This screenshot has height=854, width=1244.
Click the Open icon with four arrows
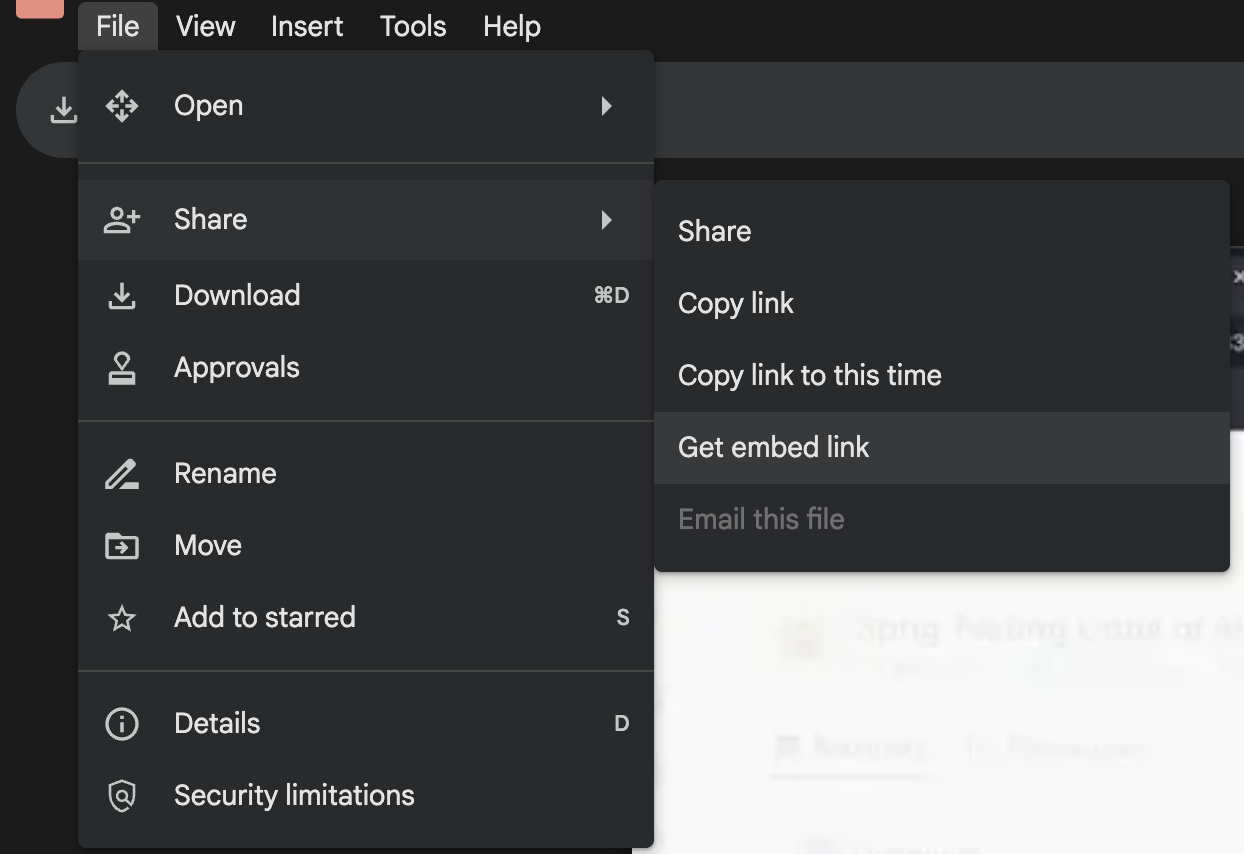click(x=122, y=106)
